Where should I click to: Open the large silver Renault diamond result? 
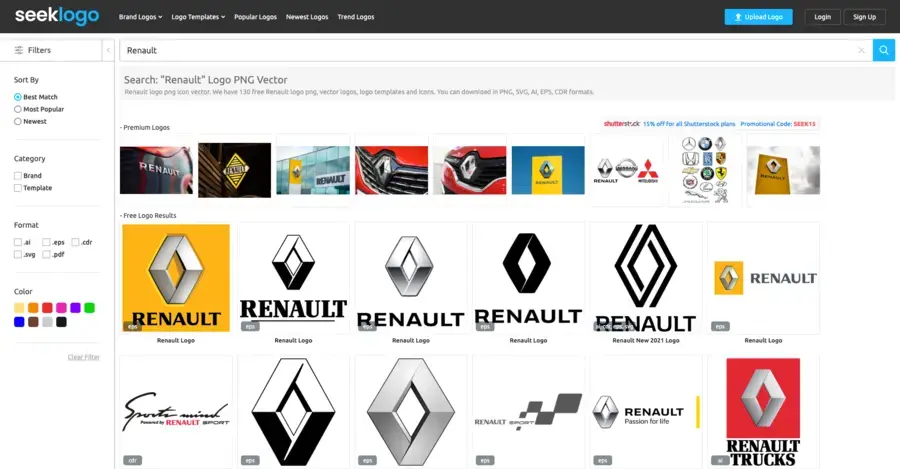tap(411, 412)
